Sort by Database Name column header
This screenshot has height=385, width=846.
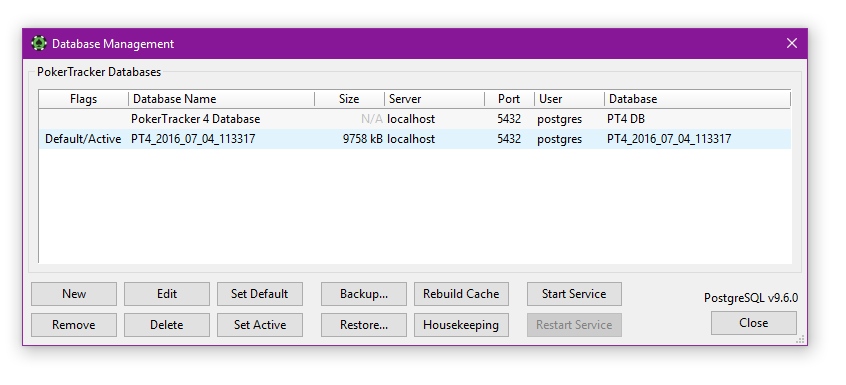[x=222, y=99]
